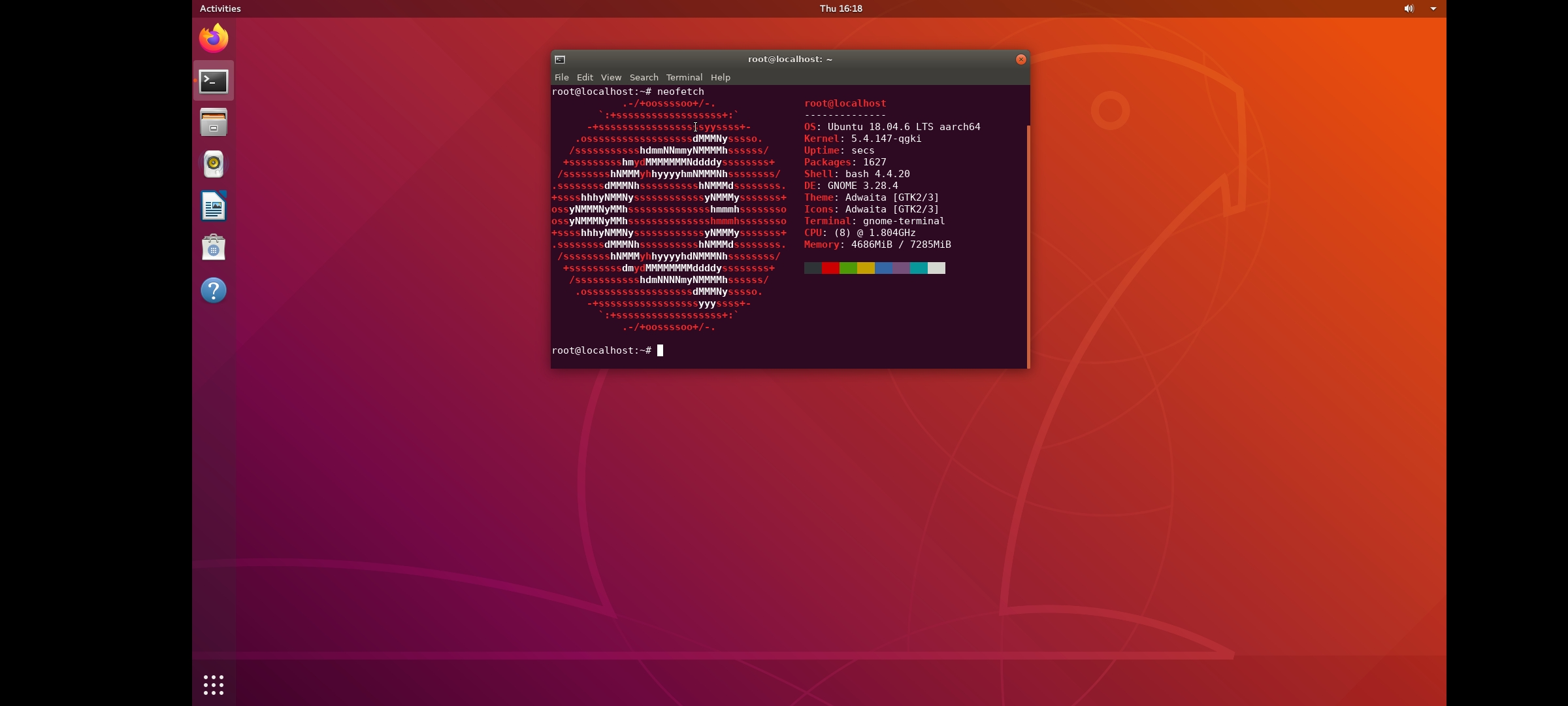This screenshot has height=706, width=1568.
Task: Open the View menu
Action: 611,77
